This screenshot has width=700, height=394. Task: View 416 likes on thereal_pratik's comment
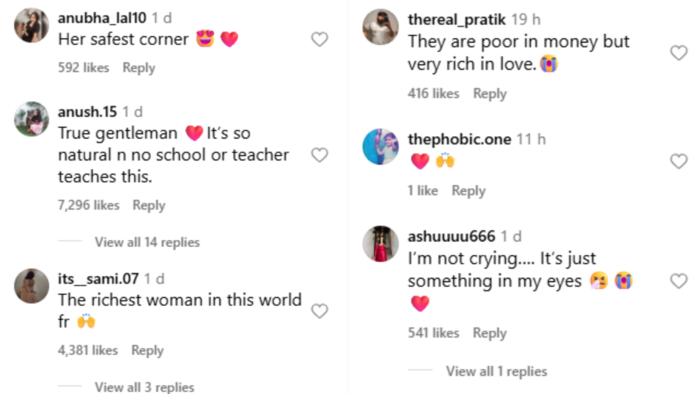pos(433,94)
